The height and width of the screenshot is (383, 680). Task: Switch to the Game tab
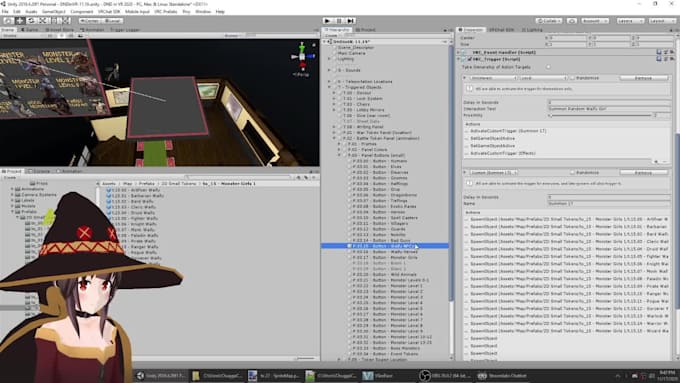[30, 30]
